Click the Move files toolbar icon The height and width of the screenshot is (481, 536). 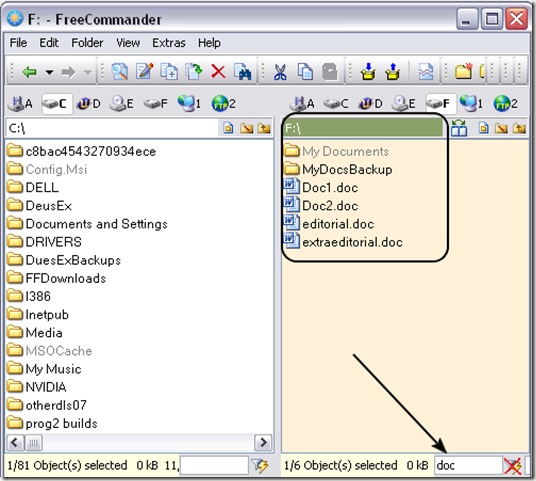click(x=193, y=71)
